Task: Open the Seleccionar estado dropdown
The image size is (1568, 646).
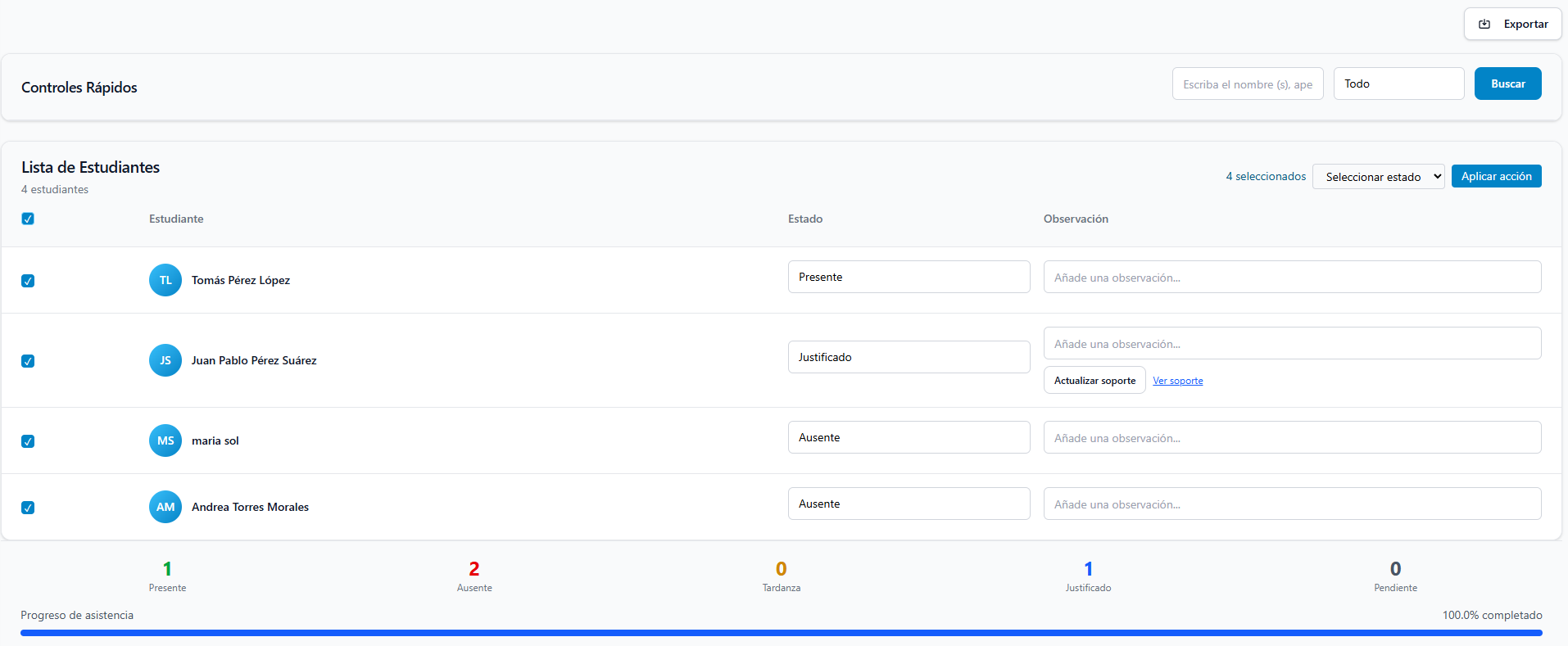Action: click(x=1378, y=177)
